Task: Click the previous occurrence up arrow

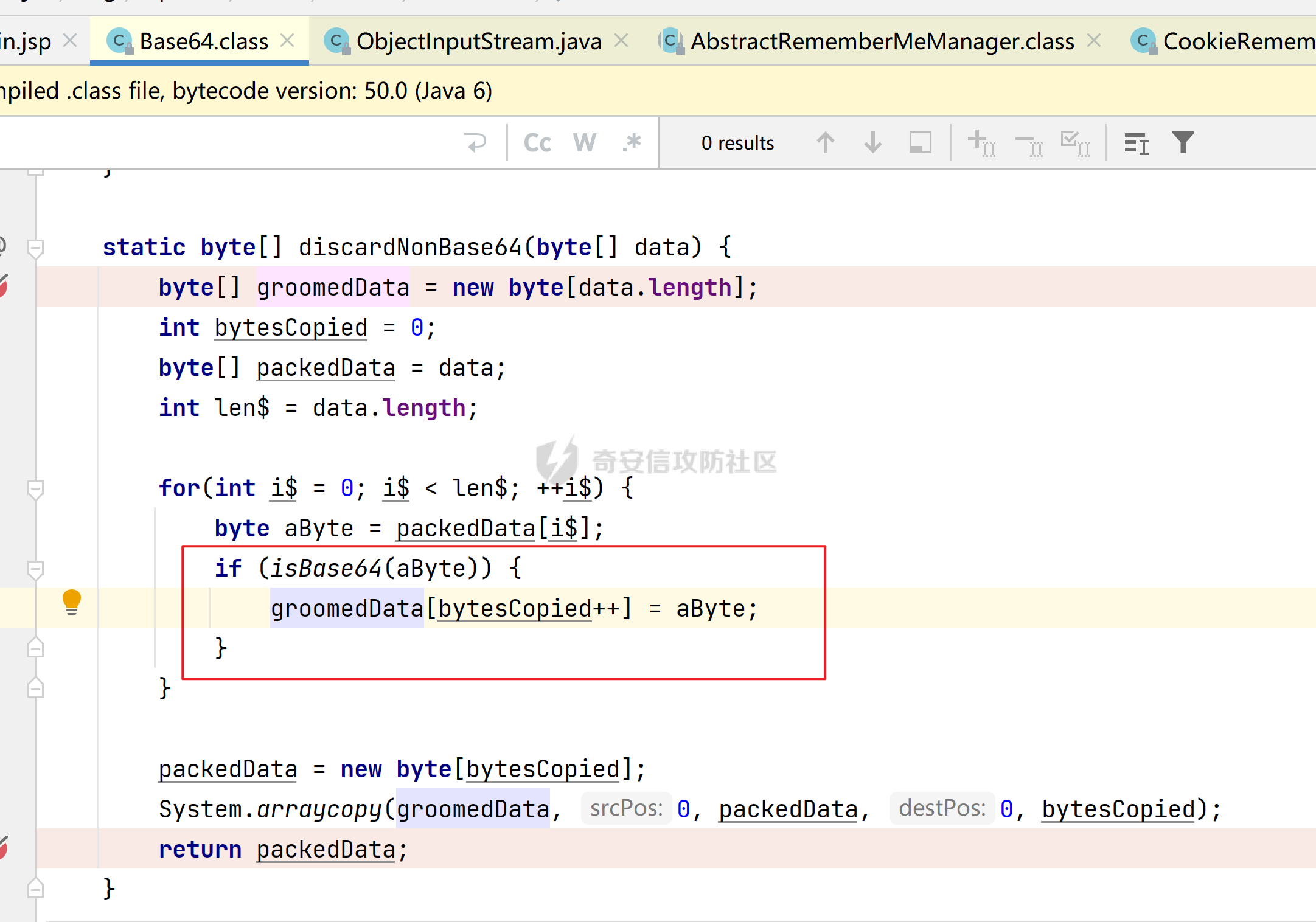Action: coord(825,143)
